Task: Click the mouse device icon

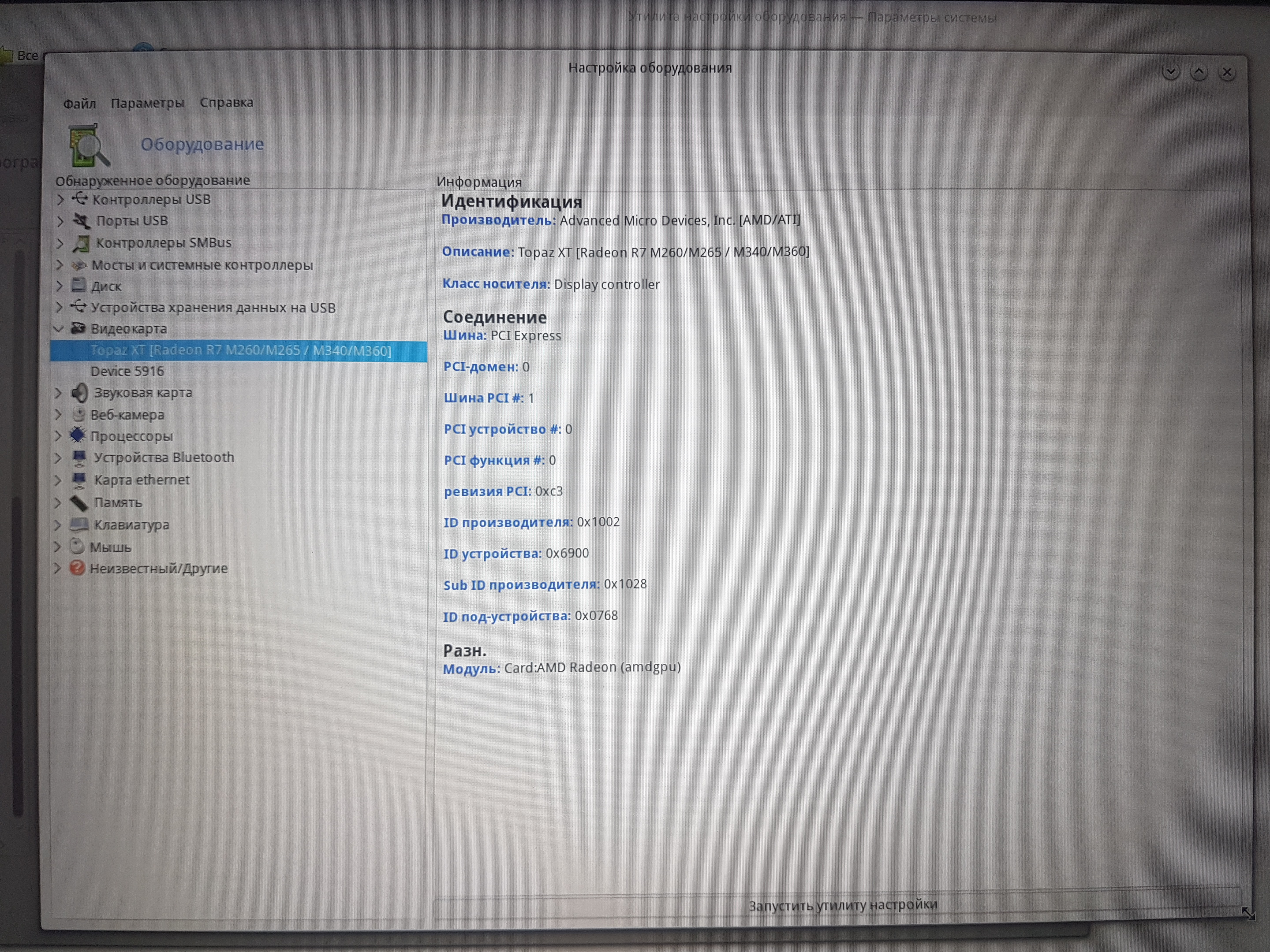Action: [x=77, y=546]
